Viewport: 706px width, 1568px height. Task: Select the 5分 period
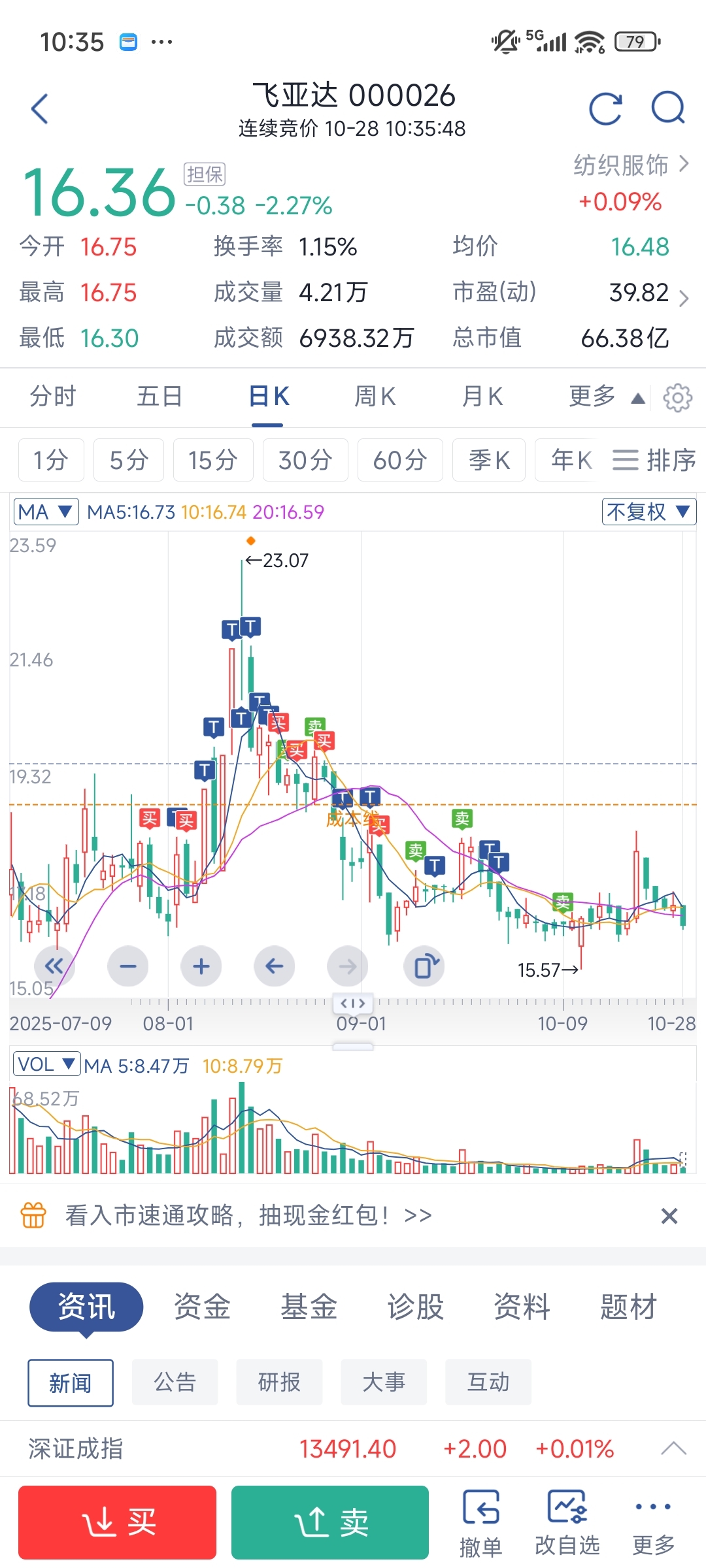(129, 460)
